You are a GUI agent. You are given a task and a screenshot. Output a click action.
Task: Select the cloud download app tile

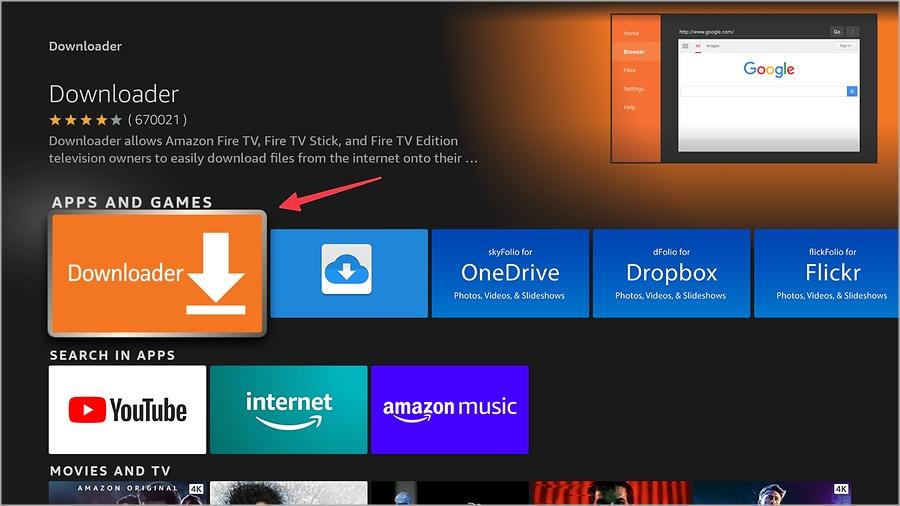pos(349,273)
